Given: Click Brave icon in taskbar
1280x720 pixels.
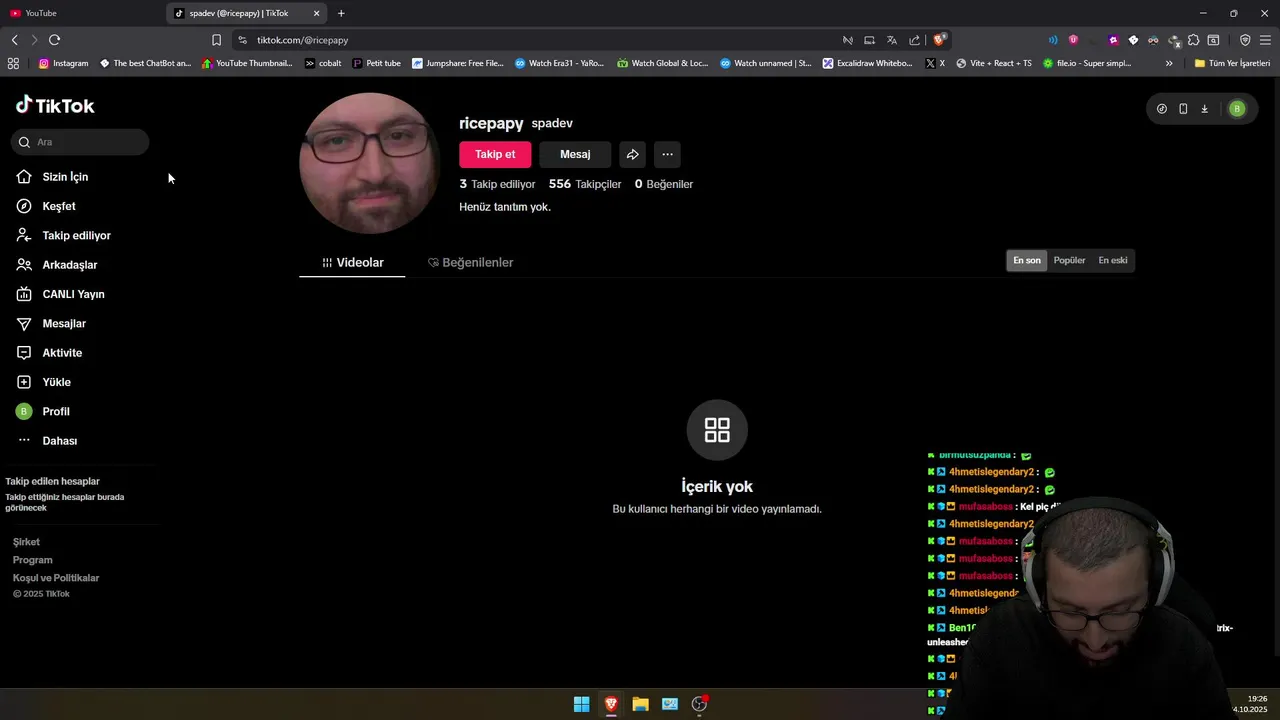Looking at the screenshot, I should [x=611, y=704].
